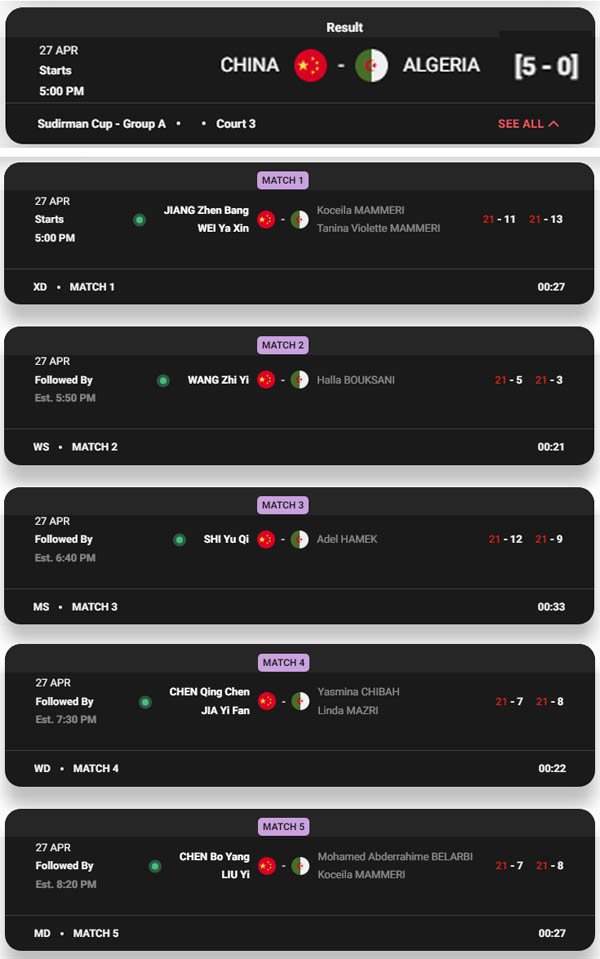The height and width of the screenshot is (959, 600).
Task: Open Sudirman Cup - Group A link
Action: pos(102,124)
